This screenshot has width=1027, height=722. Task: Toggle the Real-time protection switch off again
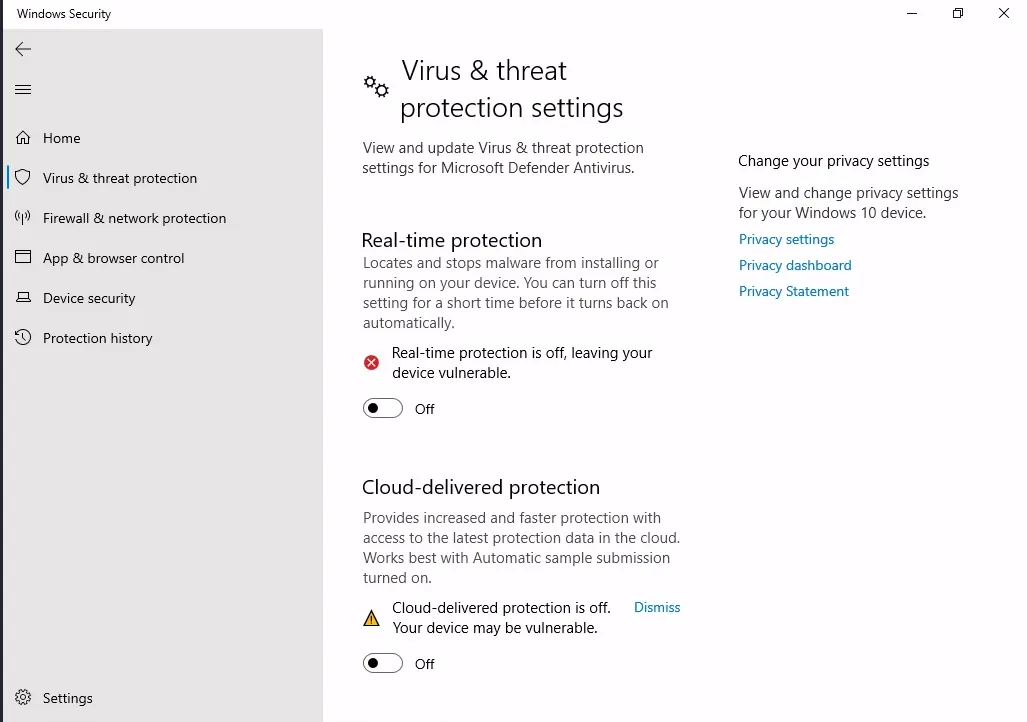point(382,408)
